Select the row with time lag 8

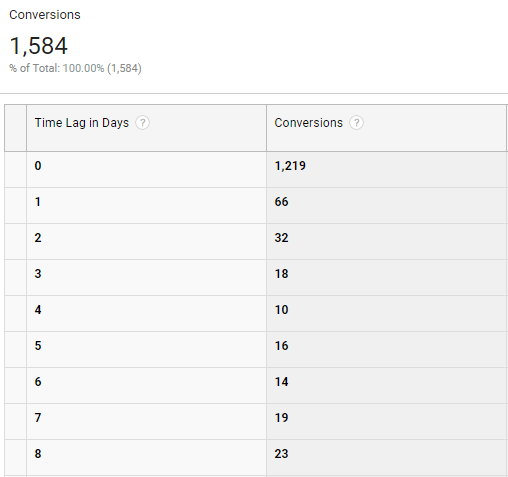(256, 457)
